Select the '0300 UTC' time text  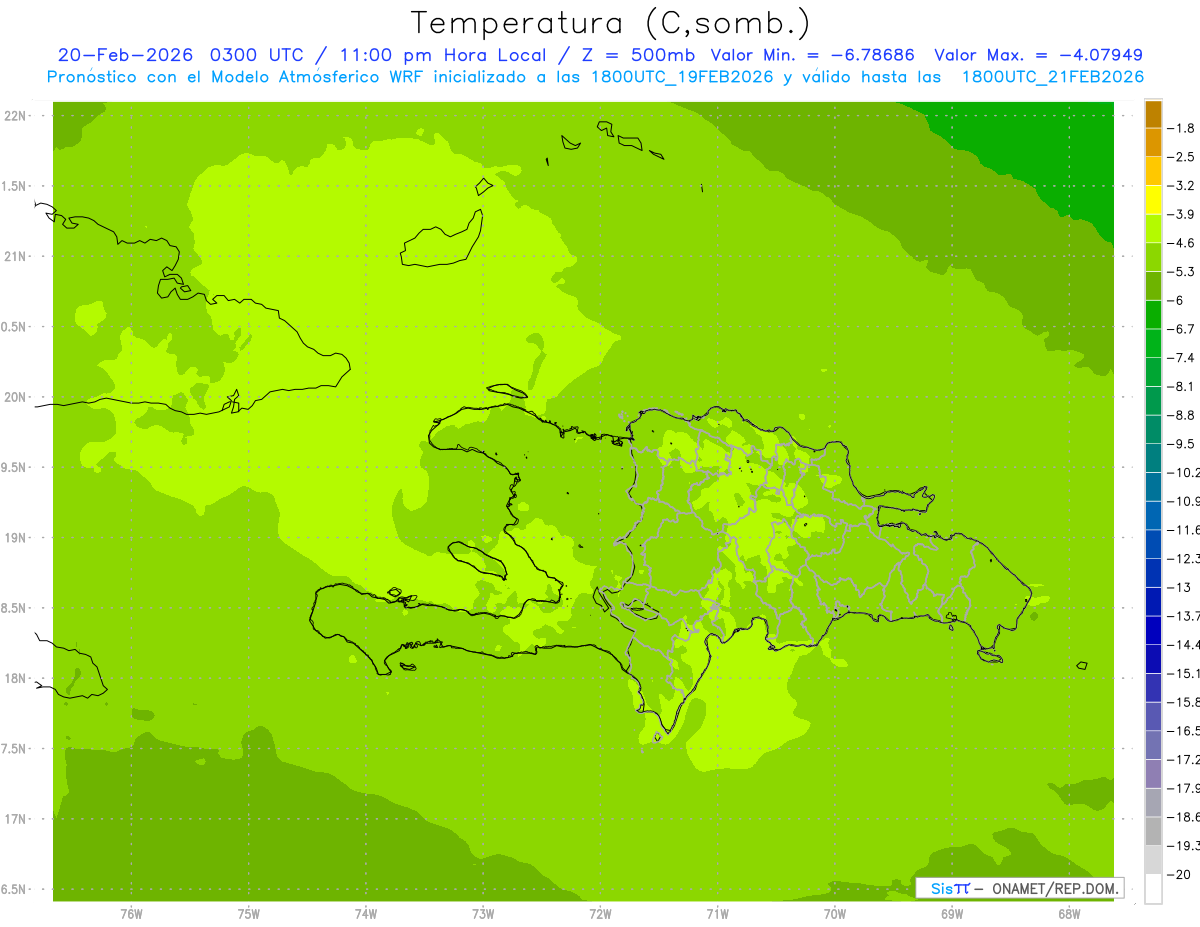pyautogui.click(x=257, y=55)
